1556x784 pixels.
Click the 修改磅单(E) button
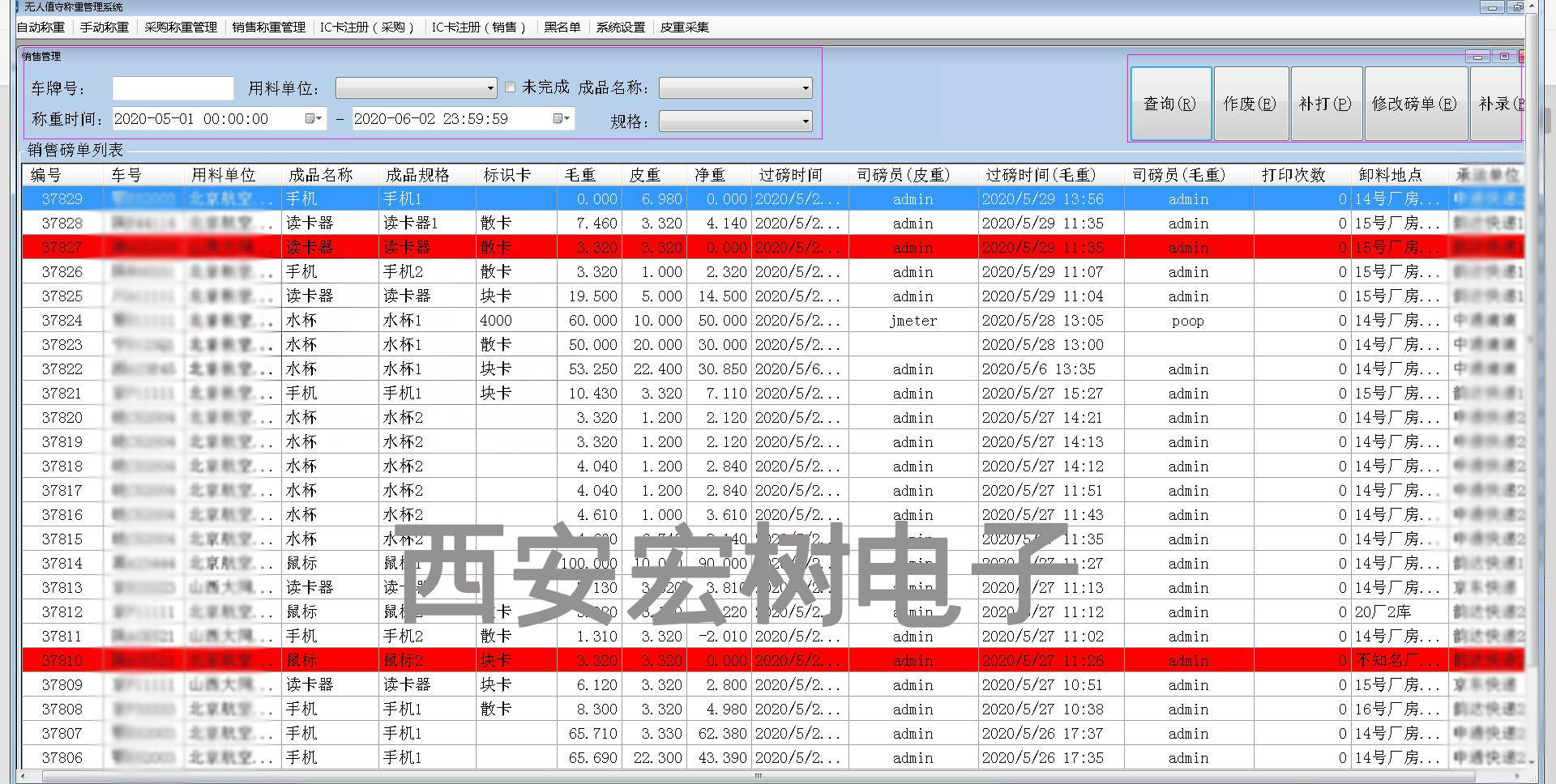pyautogui.click(x=1415, y=104)
